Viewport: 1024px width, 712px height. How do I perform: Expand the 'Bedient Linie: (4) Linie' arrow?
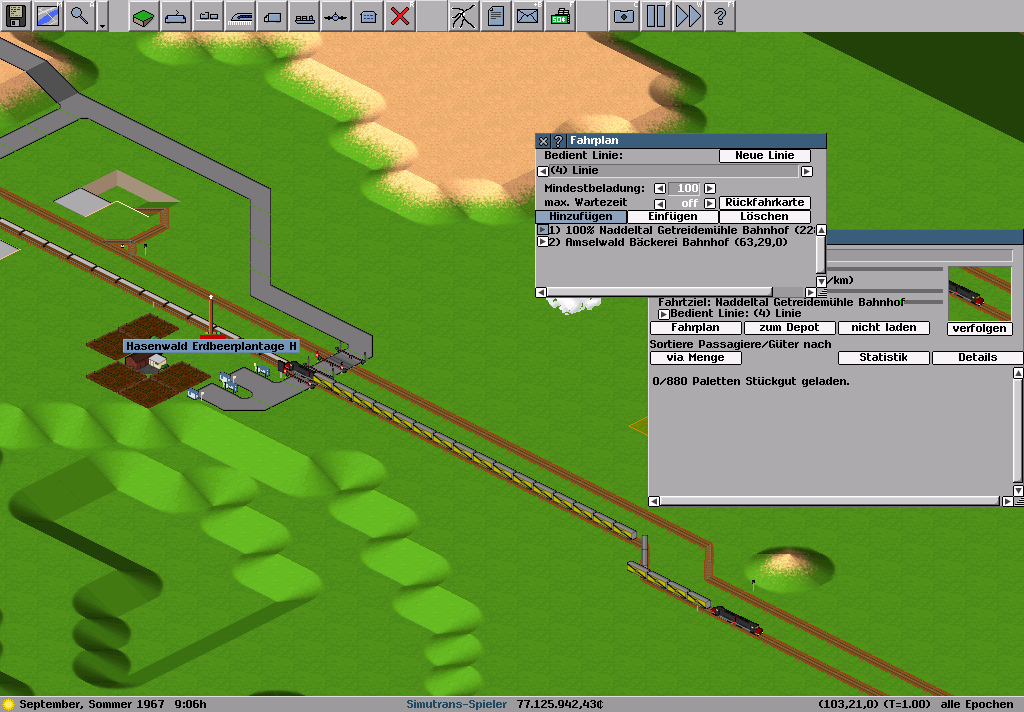point(662,314)
